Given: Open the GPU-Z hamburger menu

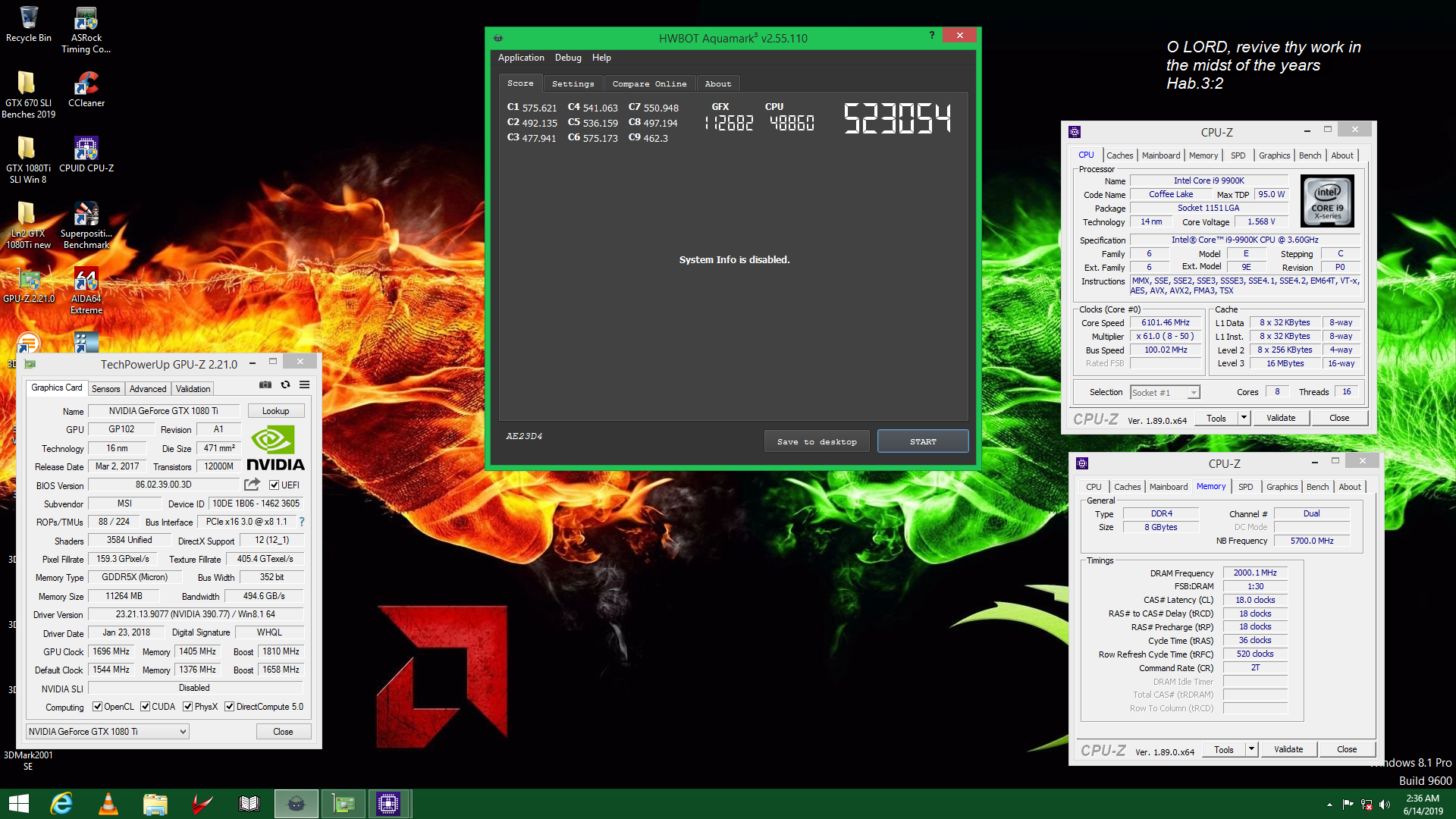Looking at the screenshot, I should tap(304, 384).
